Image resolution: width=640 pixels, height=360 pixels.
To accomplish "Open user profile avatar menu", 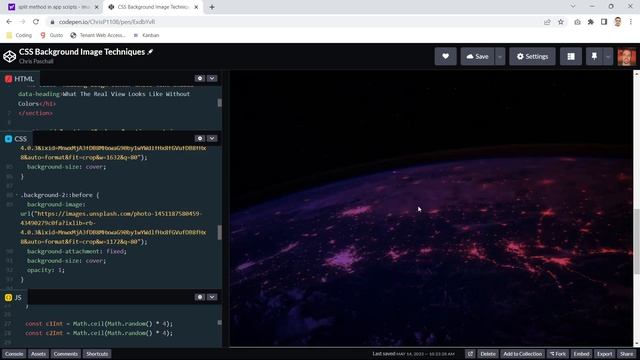I will coord(627,57).
